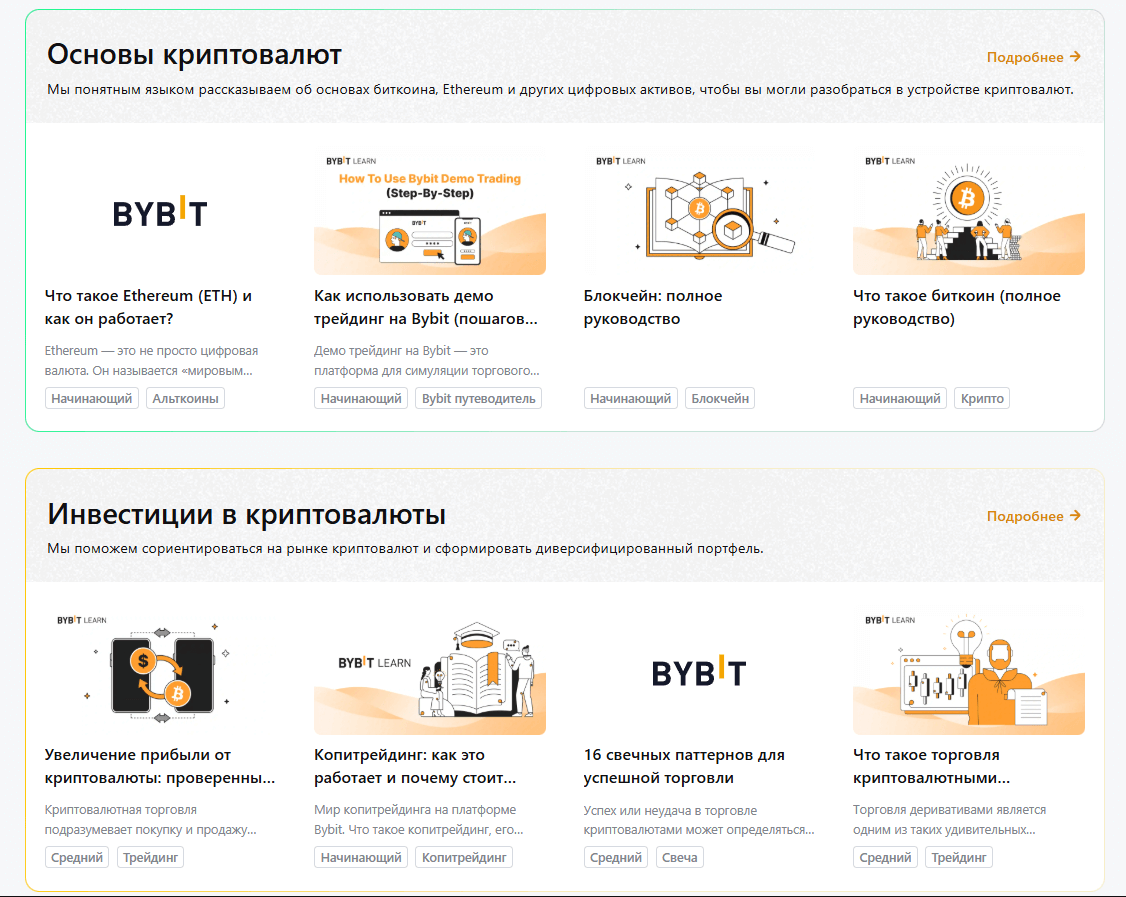
Task: Click the 'Основы криптовалют' section heading
Action: (194, 55)
